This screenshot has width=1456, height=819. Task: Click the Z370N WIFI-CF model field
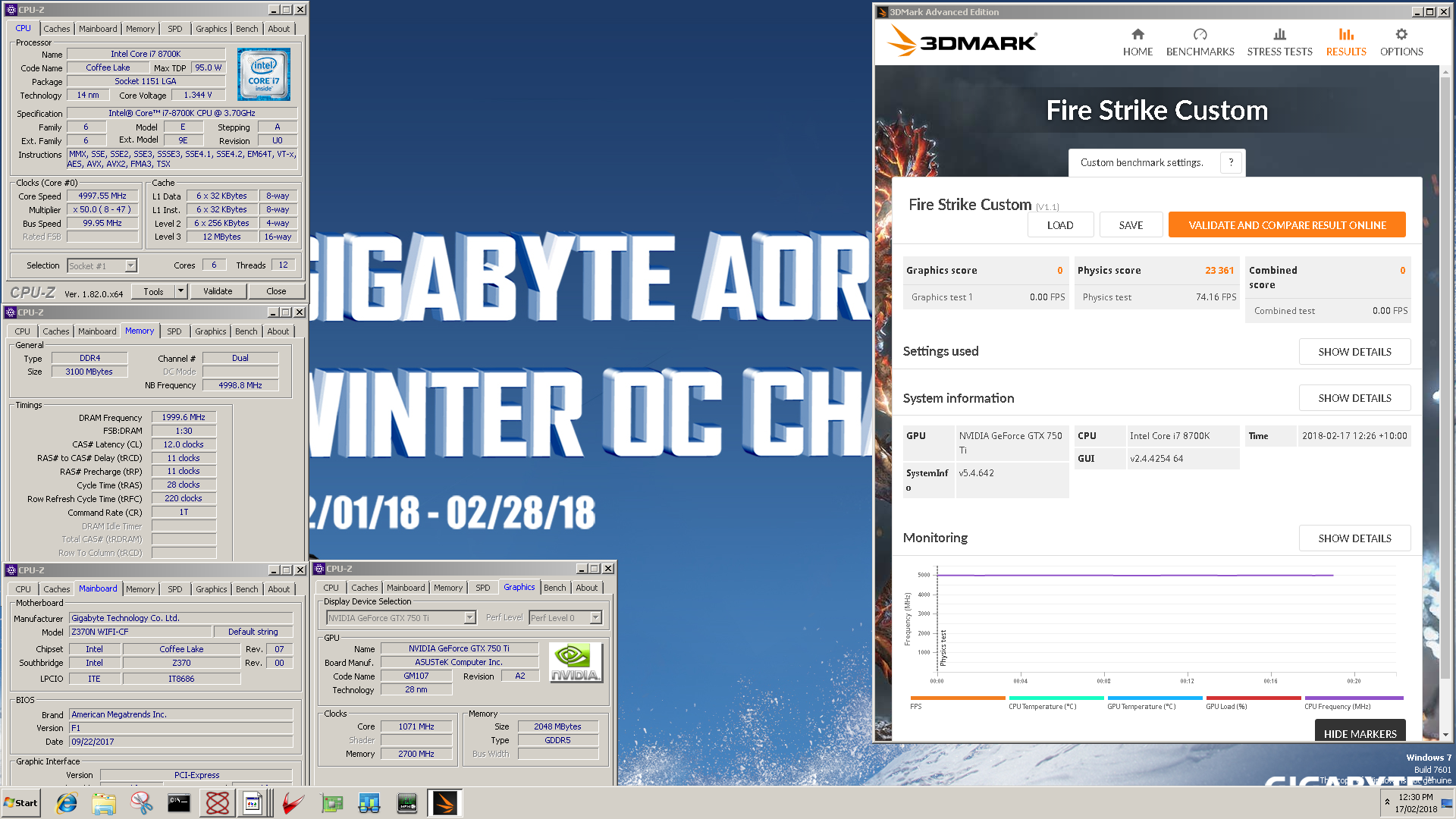pos(140,632)
